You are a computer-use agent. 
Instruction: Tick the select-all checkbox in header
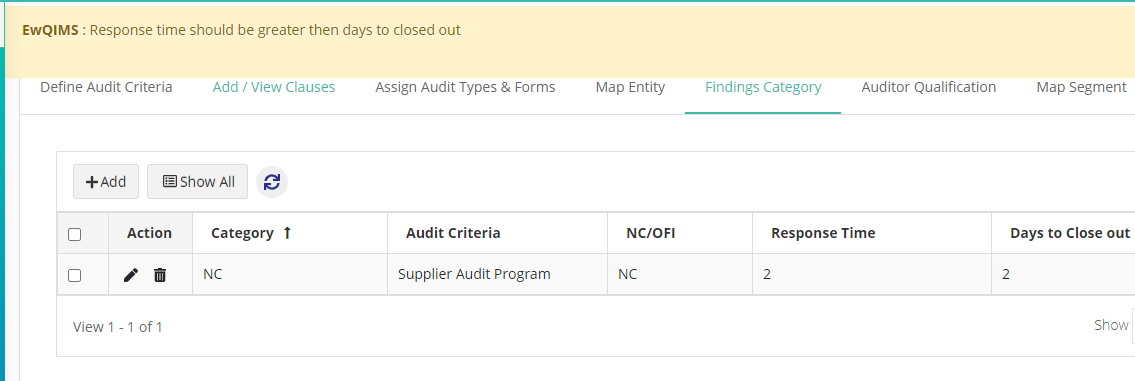(x=74, y=234)
